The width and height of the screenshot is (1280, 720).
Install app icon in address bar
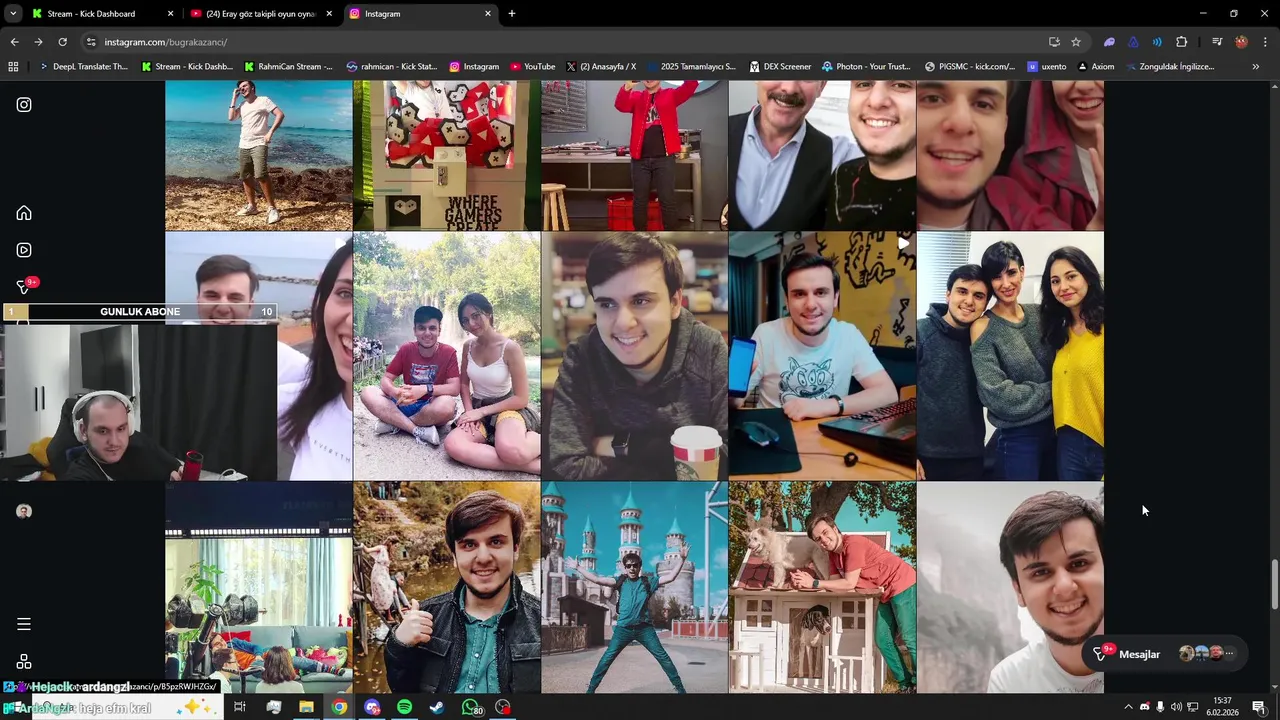click(x=1054, y=42)
